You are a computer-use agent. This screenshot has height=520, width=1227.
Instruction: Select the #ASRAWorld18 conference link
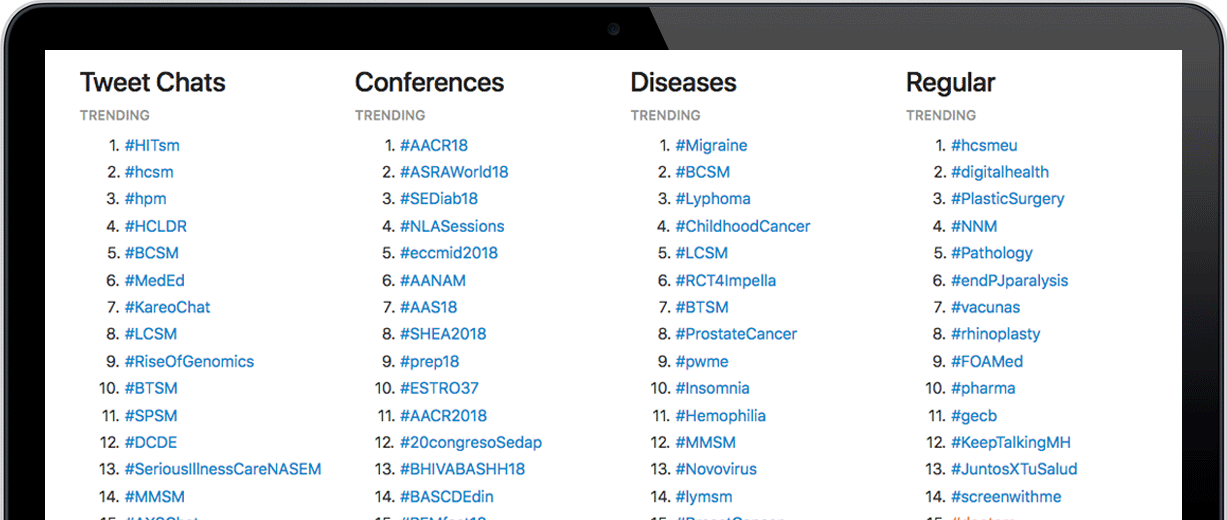point(454,172)
